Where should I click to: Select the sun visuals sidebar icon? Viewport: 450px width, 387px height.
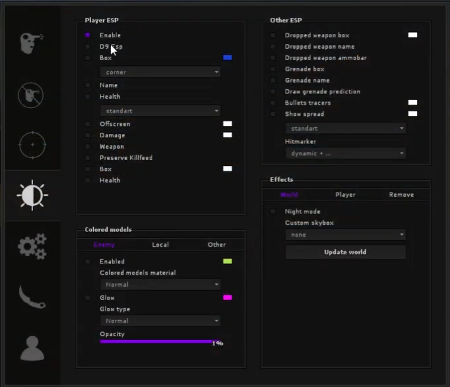point(32,195)
